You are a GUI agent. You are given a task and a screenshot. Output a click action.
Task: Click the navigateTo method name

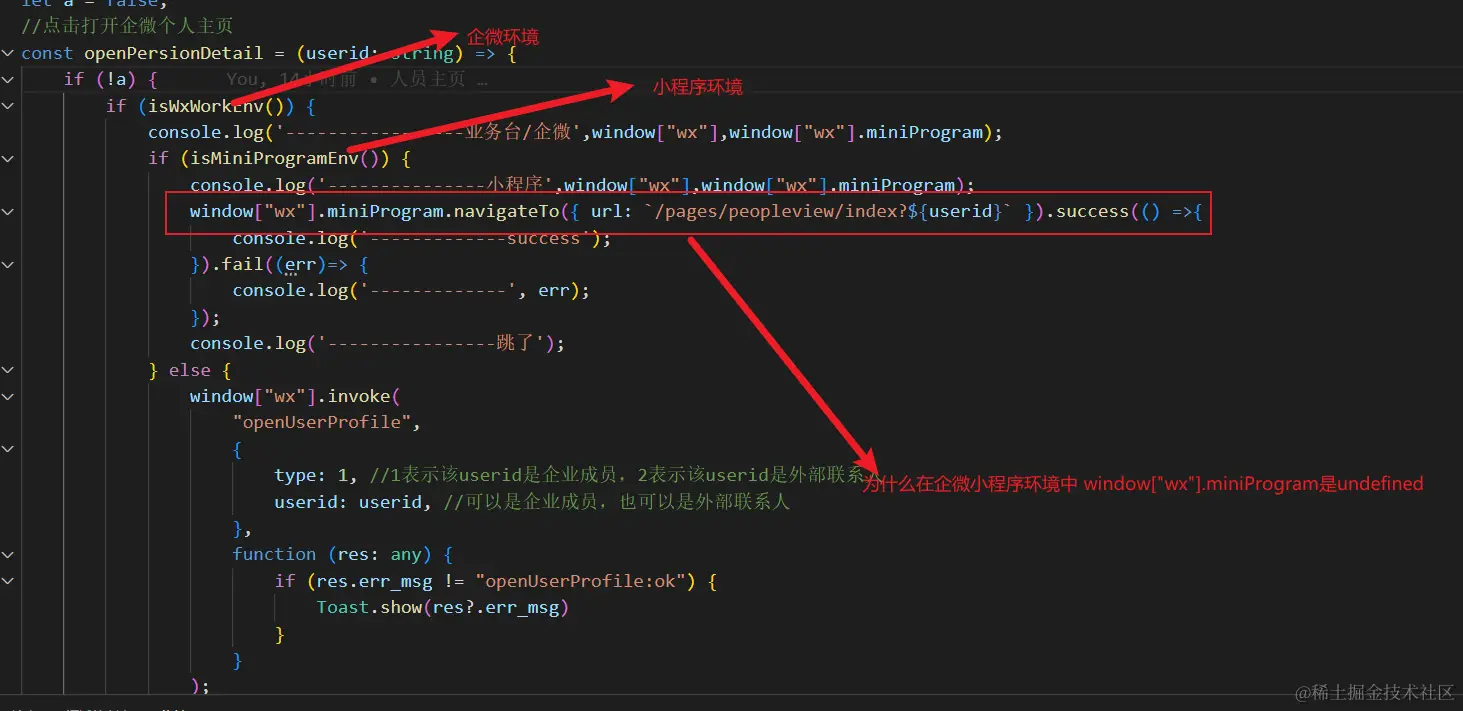point(507,211)
